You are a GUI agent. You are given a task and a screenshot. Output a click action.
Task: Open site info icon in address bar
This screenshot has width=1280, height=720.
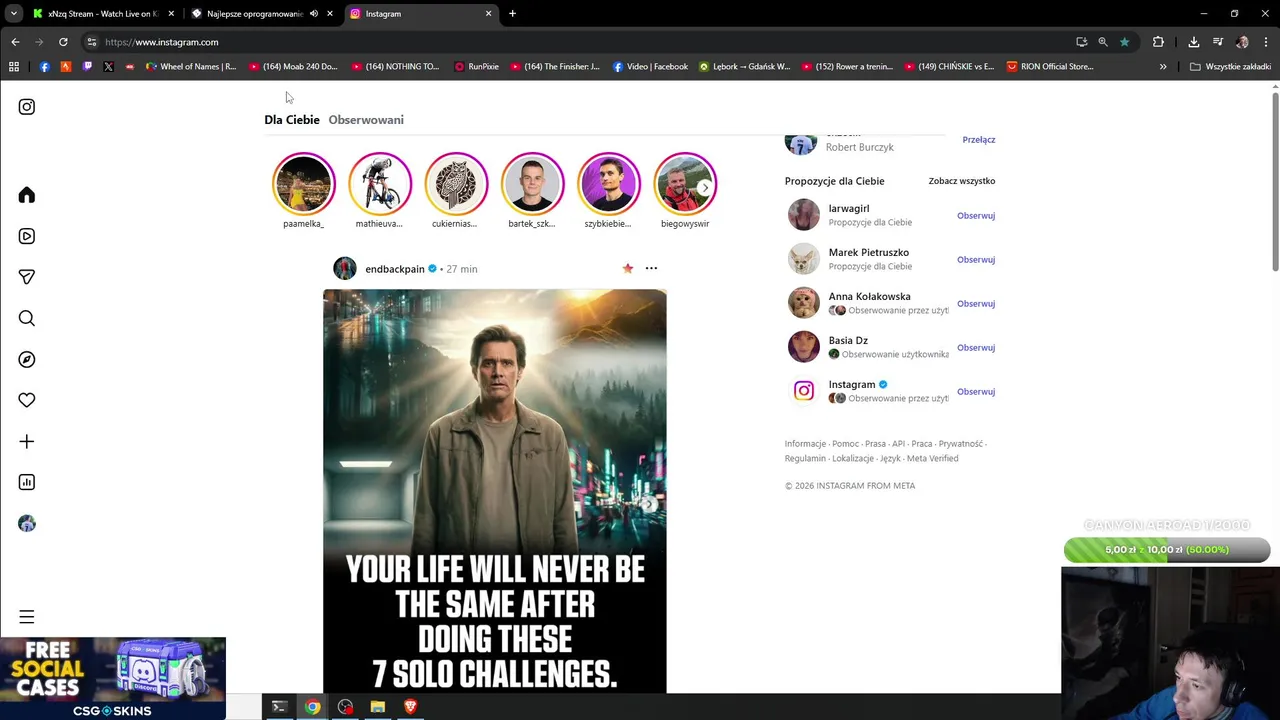[91, 42]
